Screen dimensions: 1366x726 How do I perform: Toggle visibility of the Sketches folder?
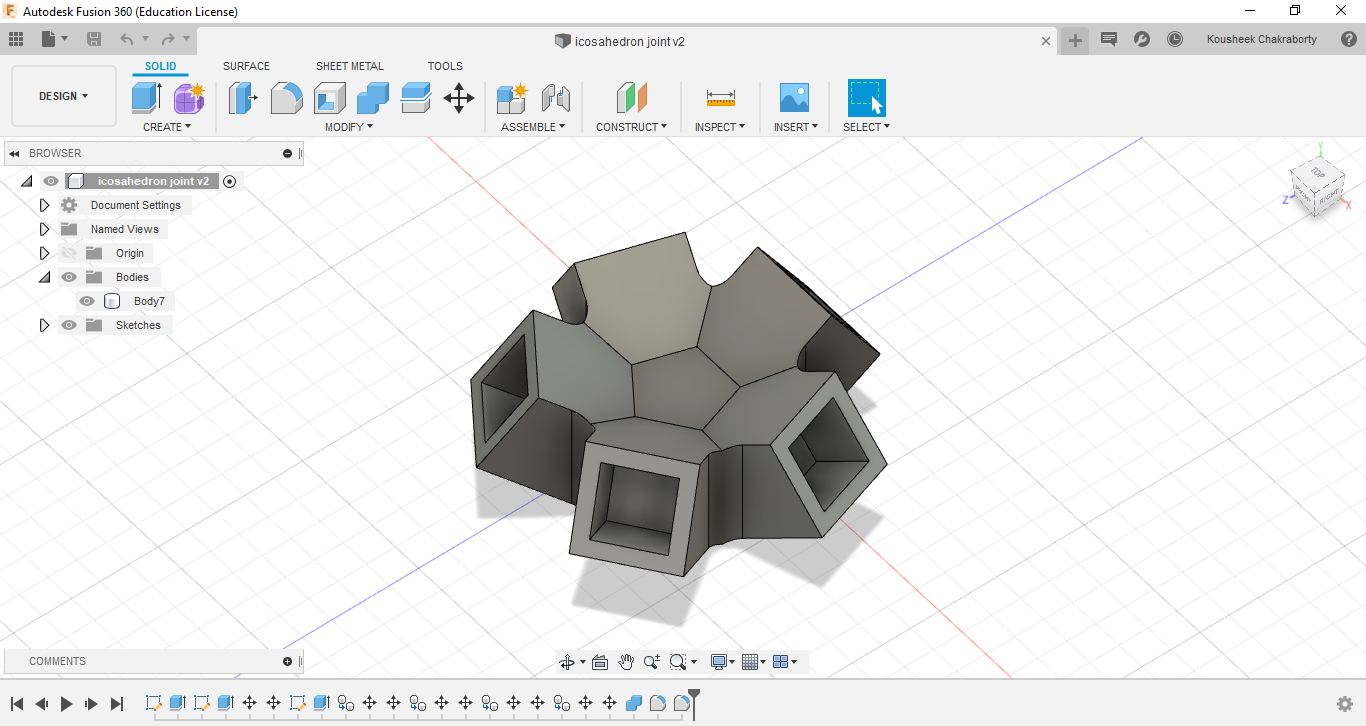[69, 325]
